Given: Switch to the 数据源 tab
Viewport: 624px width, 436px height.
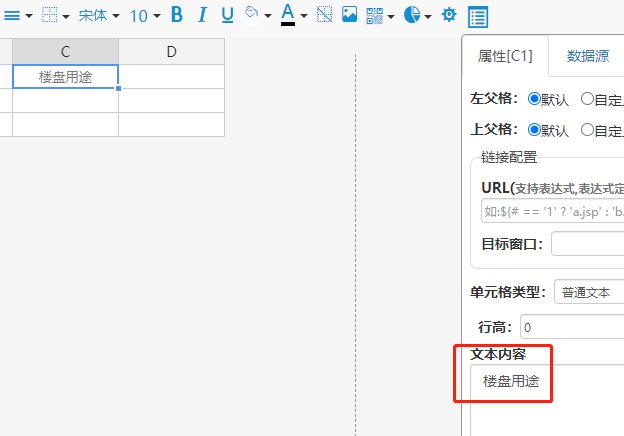Looking at the screenshot, I should click(x=588, y=56).
